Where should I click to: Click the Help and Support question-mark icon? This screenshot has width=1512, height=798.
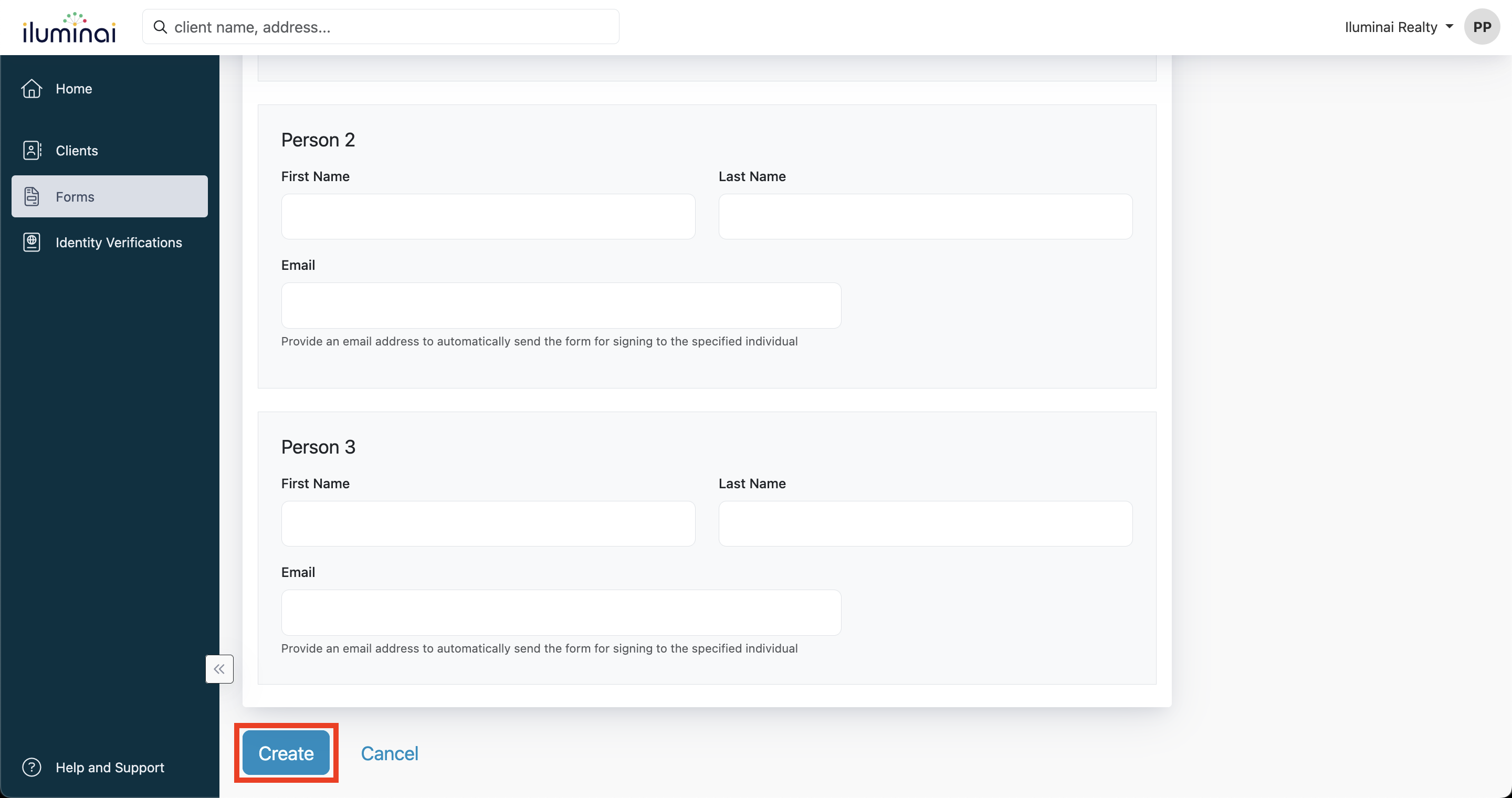[x=31, y=767]
